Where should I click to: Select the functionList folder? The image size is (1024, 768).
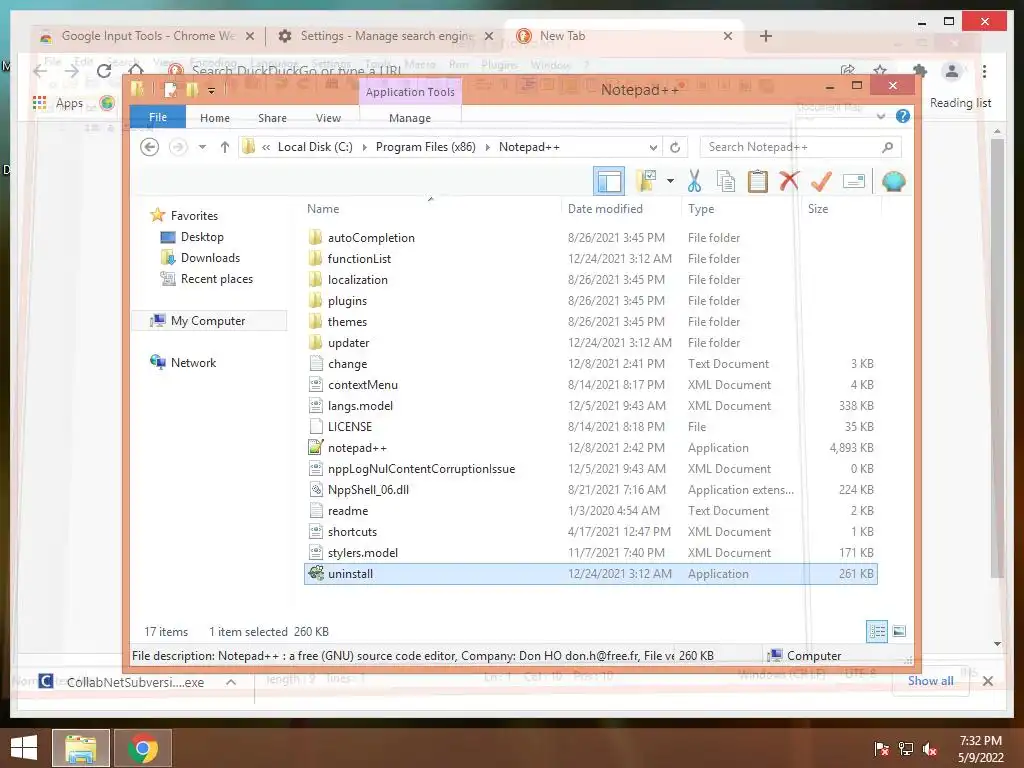tap(359, 259)
